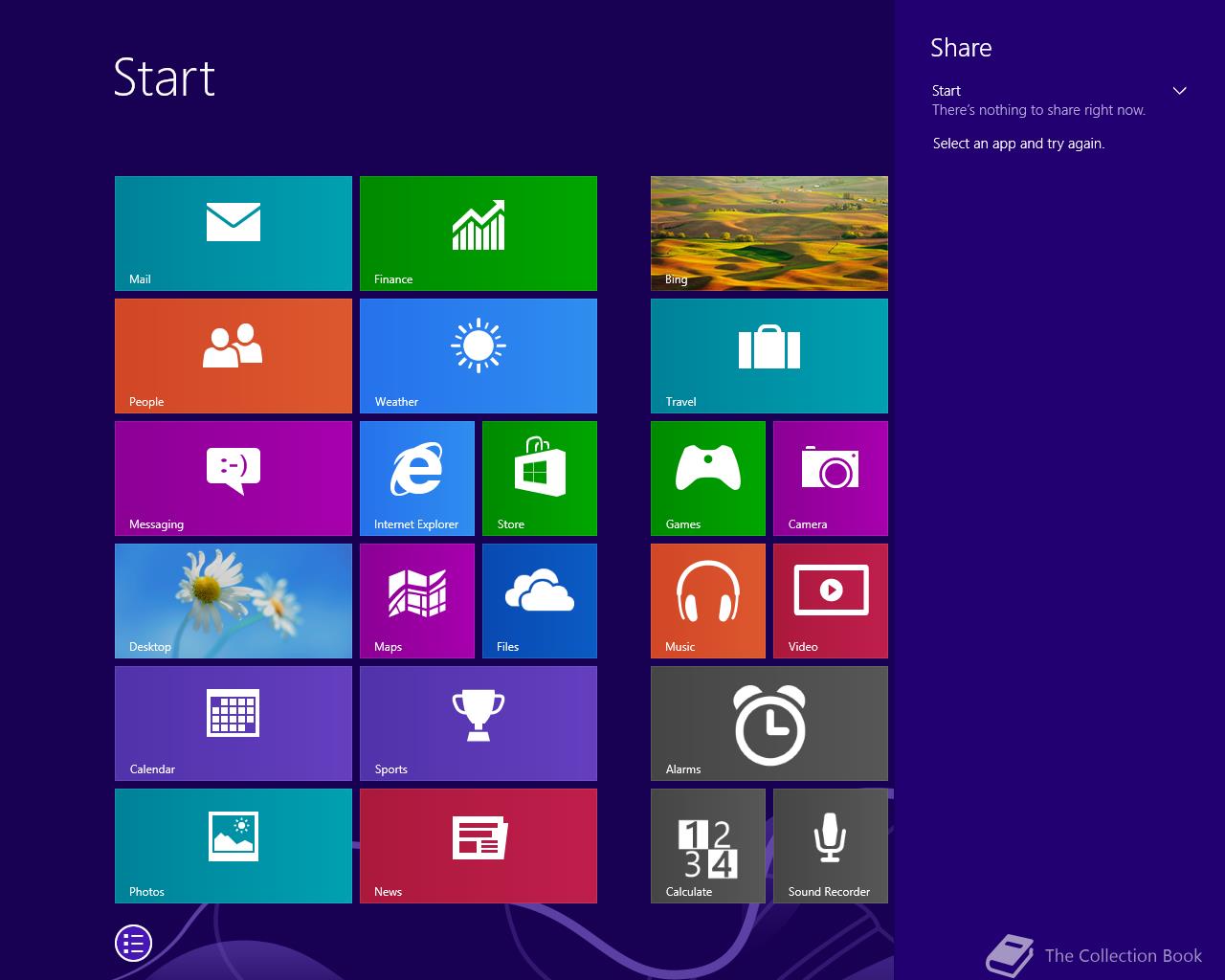1225x980 pixels.
Task: Launch the Finance app tile
Action: click(479, 234)
